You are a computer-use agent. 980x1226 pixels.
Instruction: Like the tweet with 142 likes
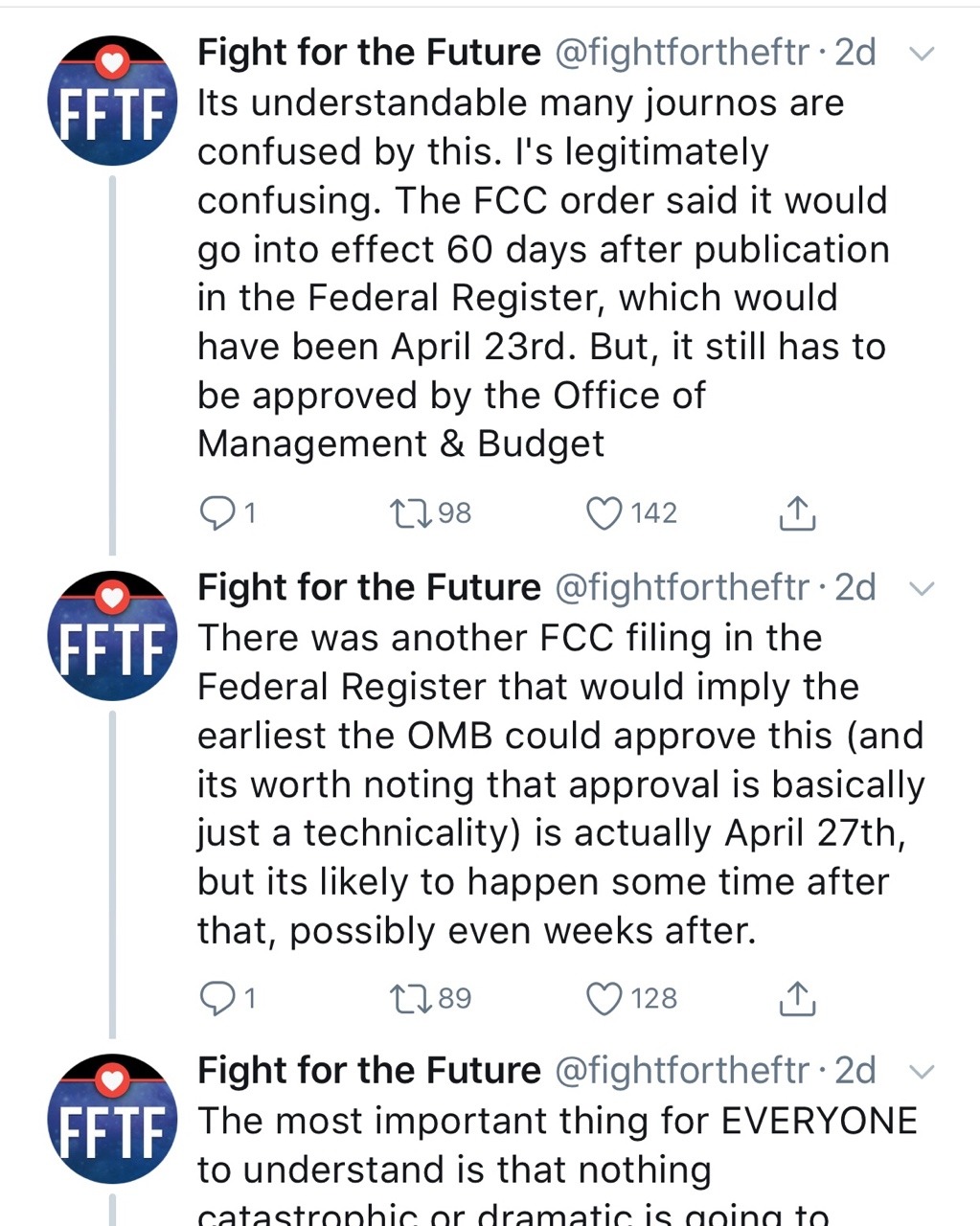(x=604, y=513)
